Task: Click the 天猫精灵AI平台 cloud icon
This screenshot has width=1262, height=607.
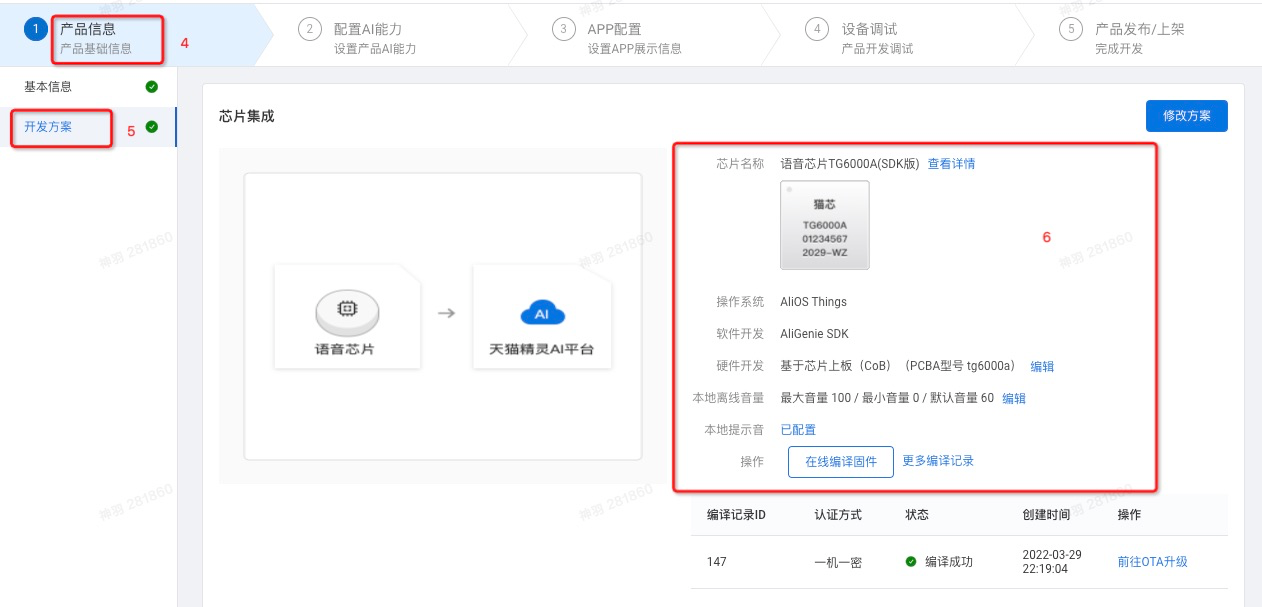Action: point(543,314)
